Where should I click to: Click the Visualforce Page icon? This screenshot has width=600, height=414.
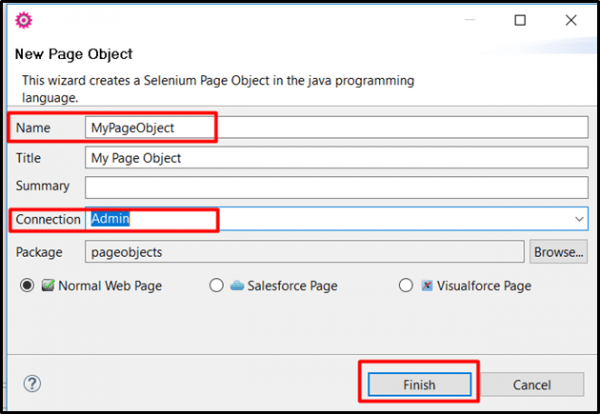pos(427,285)
